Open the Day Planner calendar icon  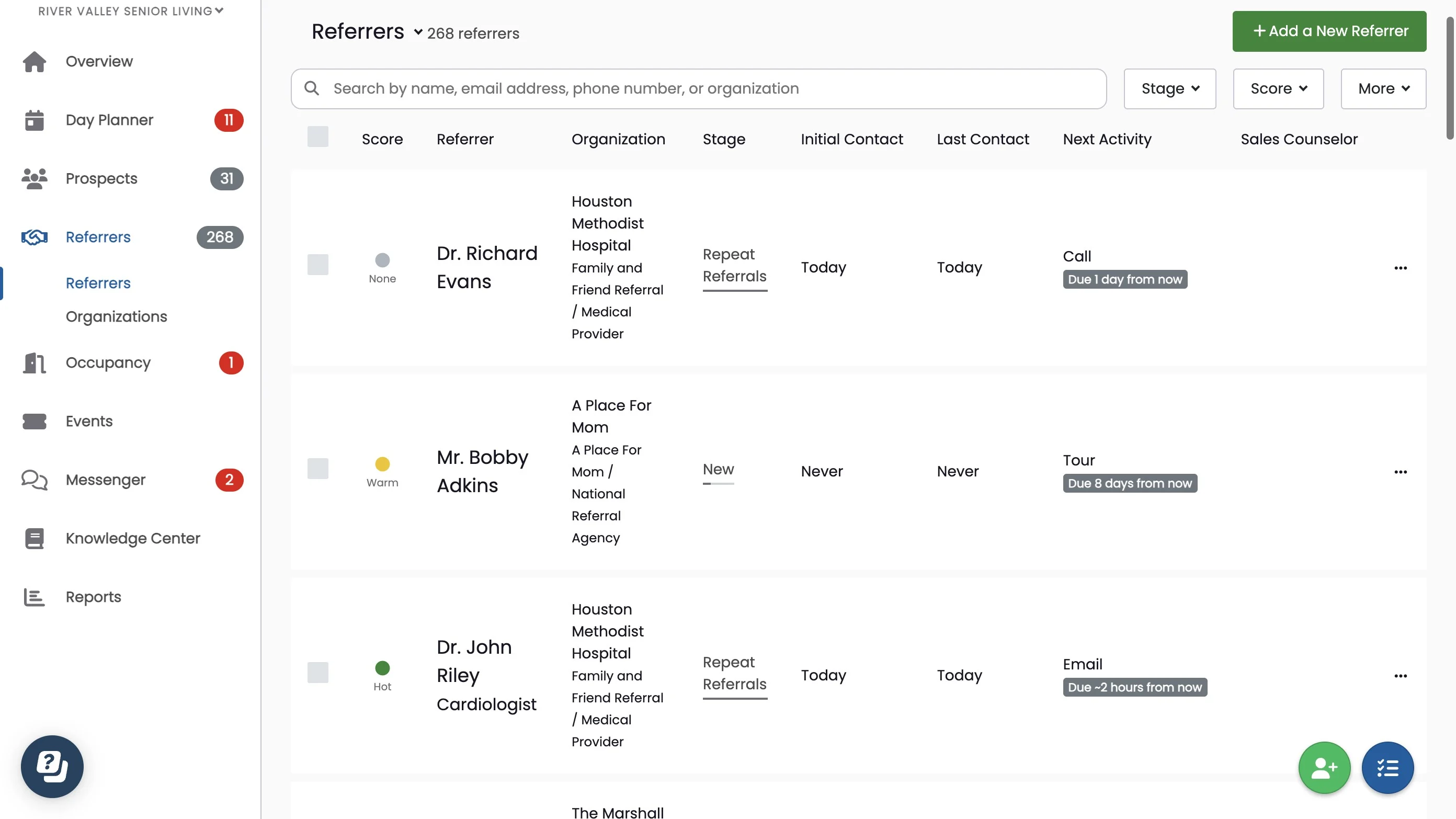click(34, 120)
